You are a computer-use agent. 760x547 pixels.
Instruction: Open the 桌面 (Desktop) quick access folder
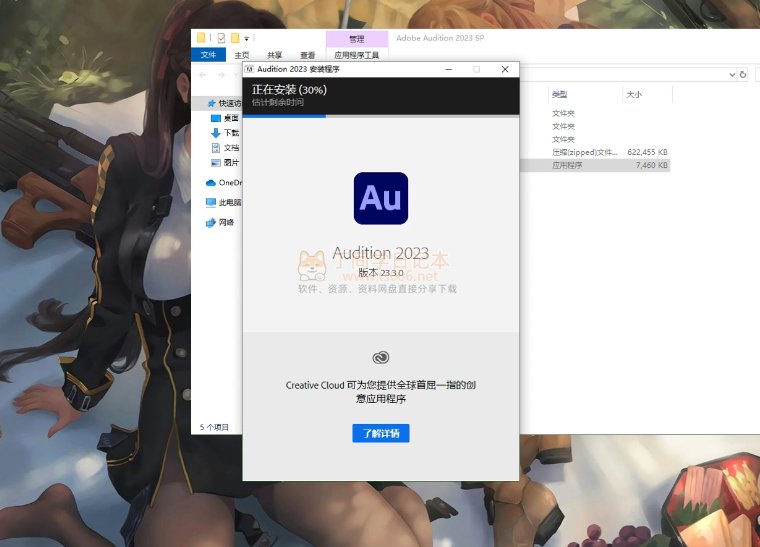230,118
